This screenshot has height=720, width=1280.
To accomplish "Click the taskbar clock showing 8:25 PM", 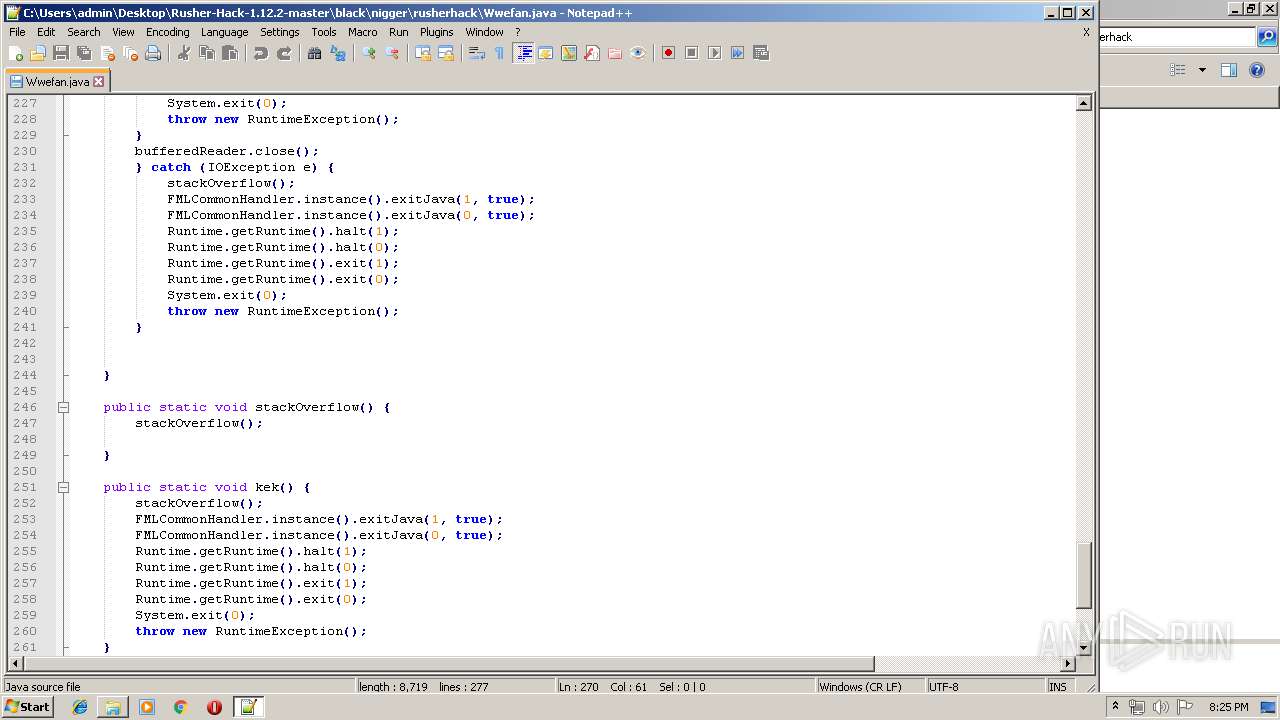I will click(x=1228, y=707).
